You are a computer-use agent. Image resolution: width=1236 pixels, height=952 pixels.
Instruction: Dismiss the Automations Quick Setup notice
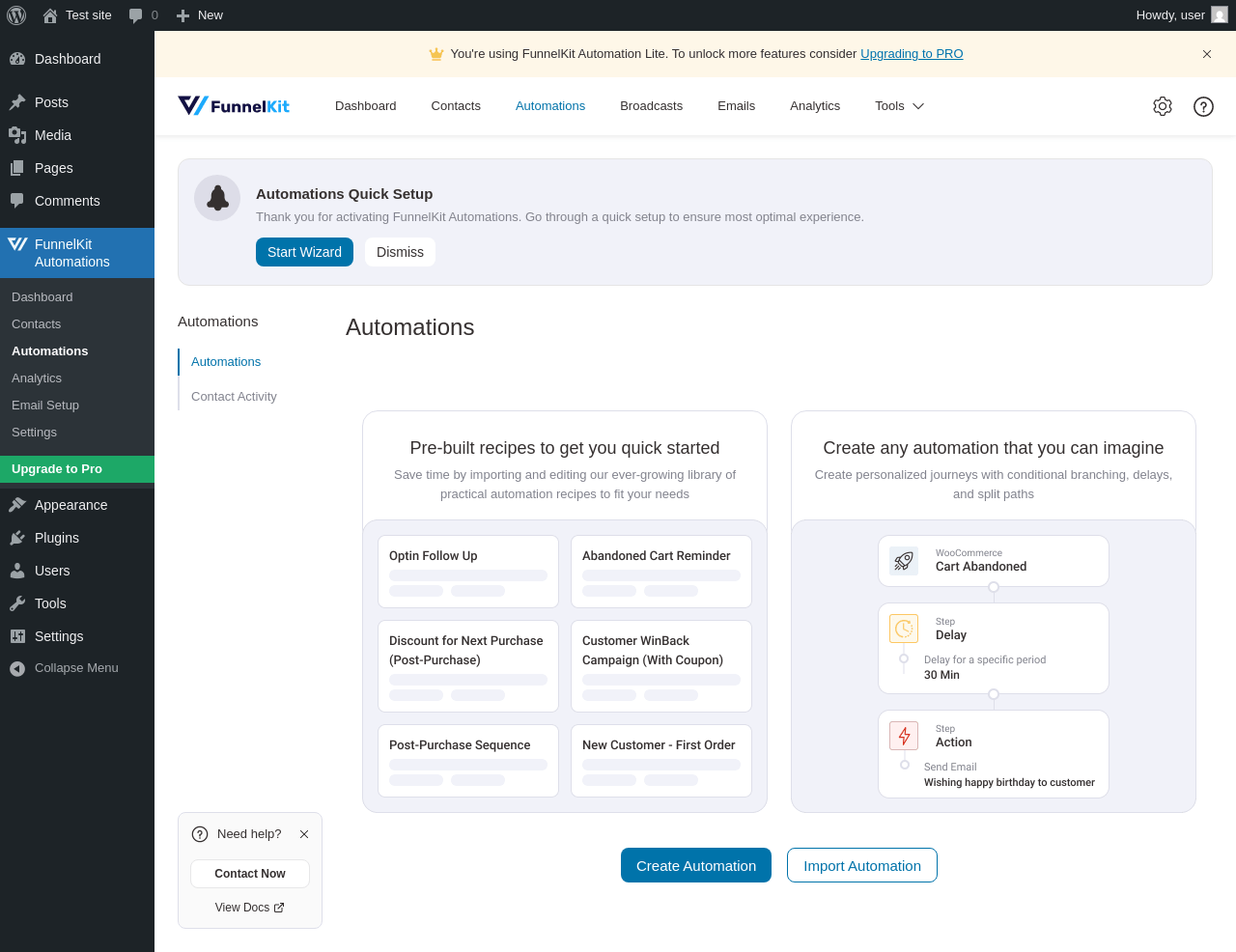pyautogui.click(x=400, y=252)
